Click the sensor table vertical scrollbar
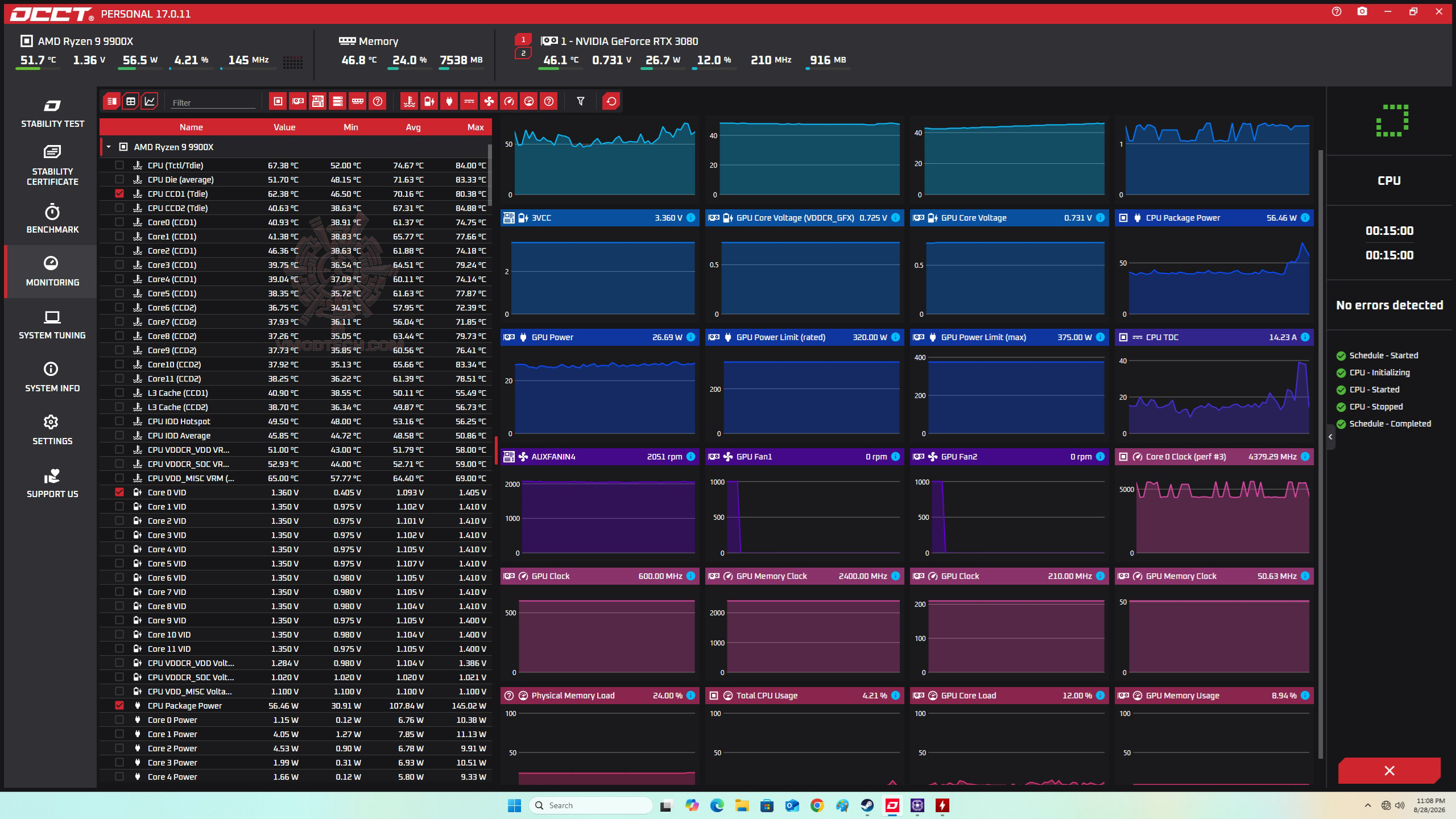This screenshot has width=1456, height=819. tap(489, 175)
